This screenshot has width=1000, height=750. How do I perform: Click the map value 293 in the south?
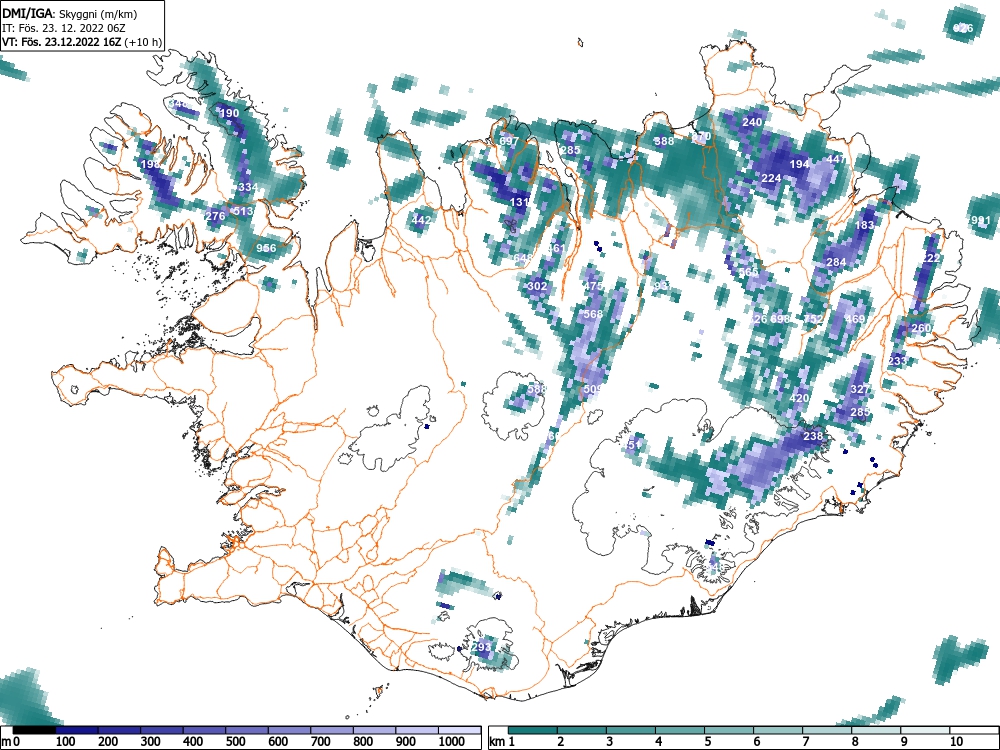[x=482, y=647]
